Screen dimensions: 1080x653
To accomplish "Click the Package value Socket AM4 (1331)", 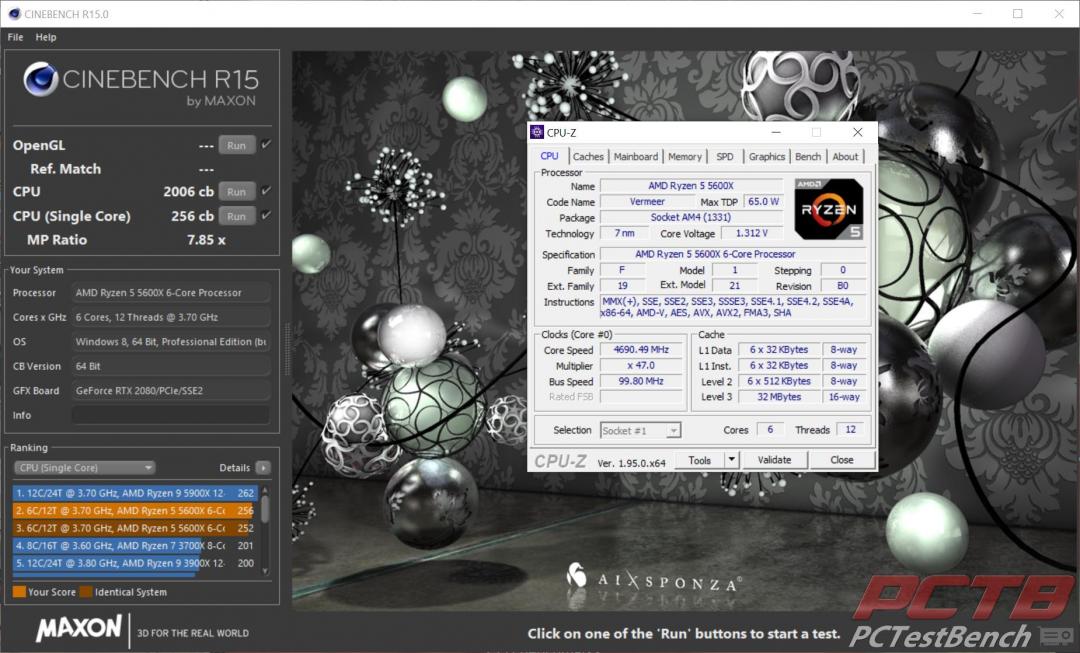I will 691,218.
